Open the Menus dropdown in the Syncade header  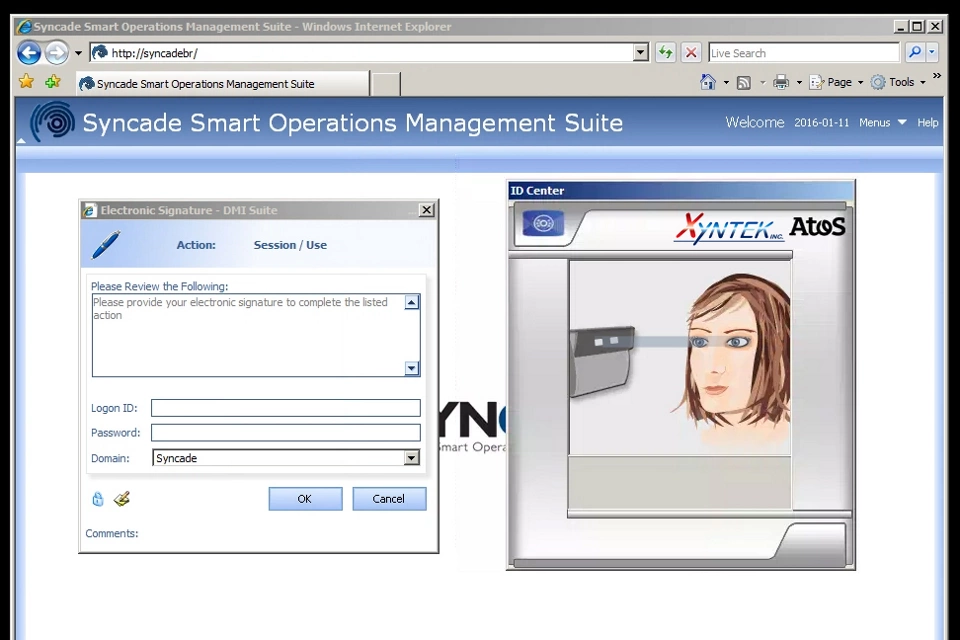(x=882, y=122)
